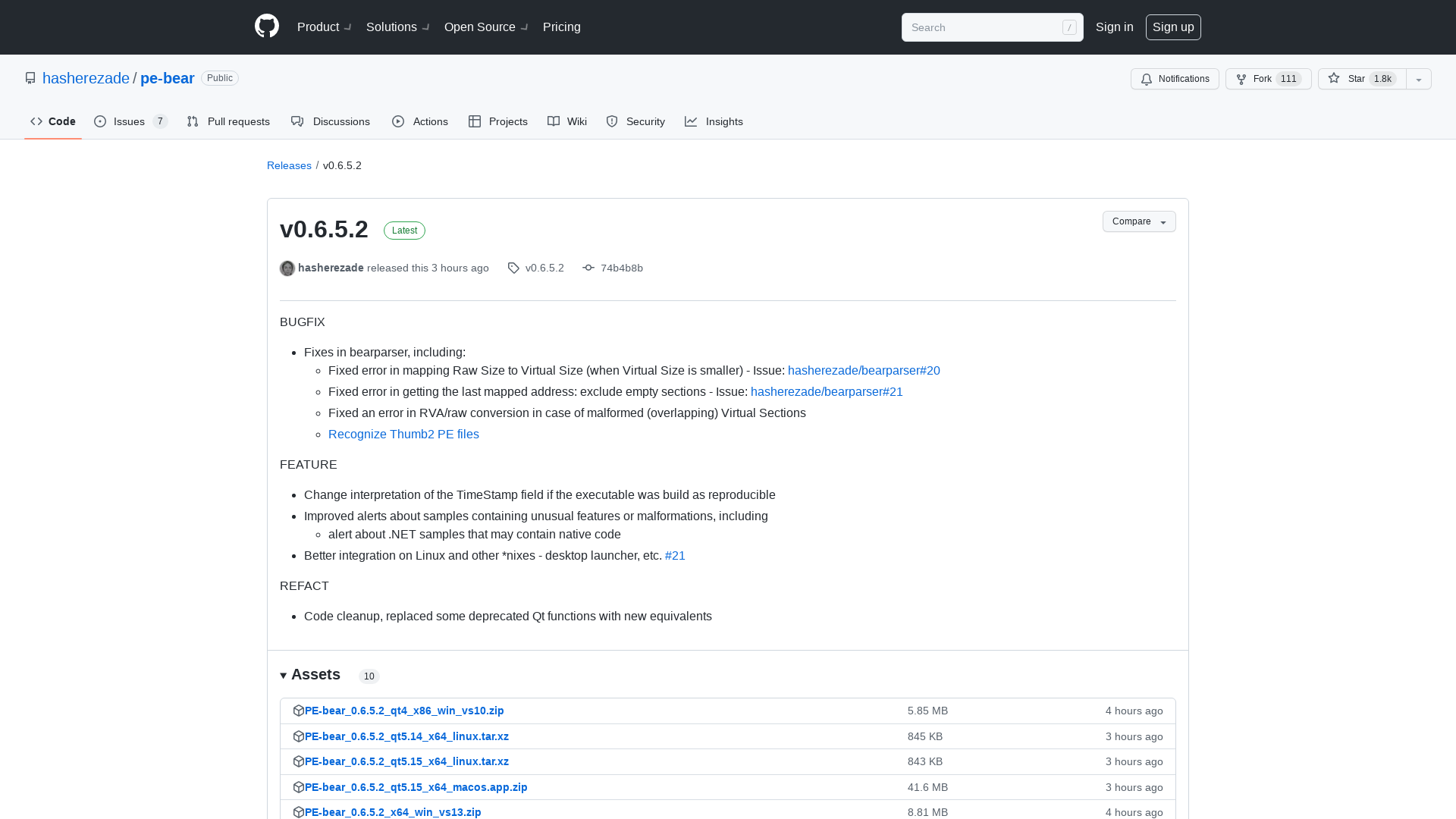
Task: Click the Assets count badge 10
Action: [x=369, y=676]
